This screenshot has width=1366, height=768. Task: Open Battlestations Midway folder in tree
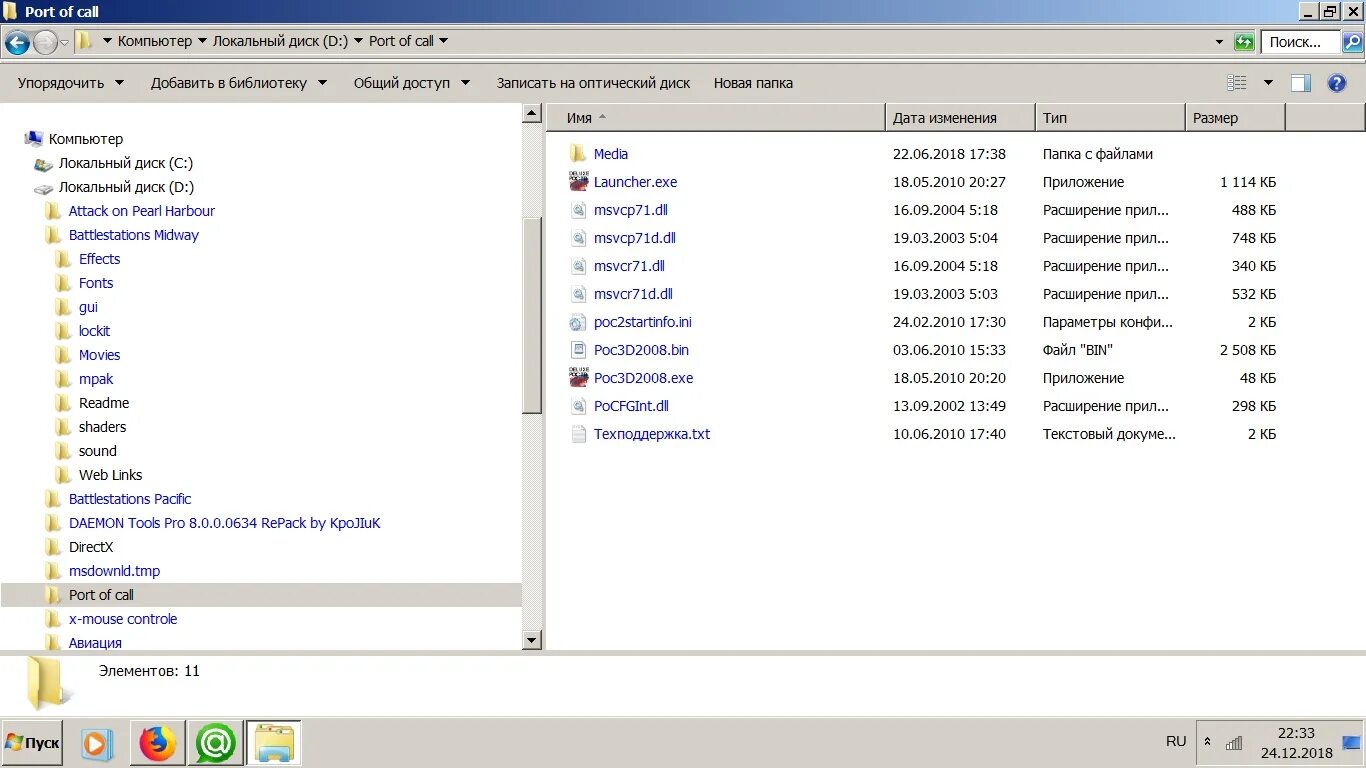[x=133, y=235]
